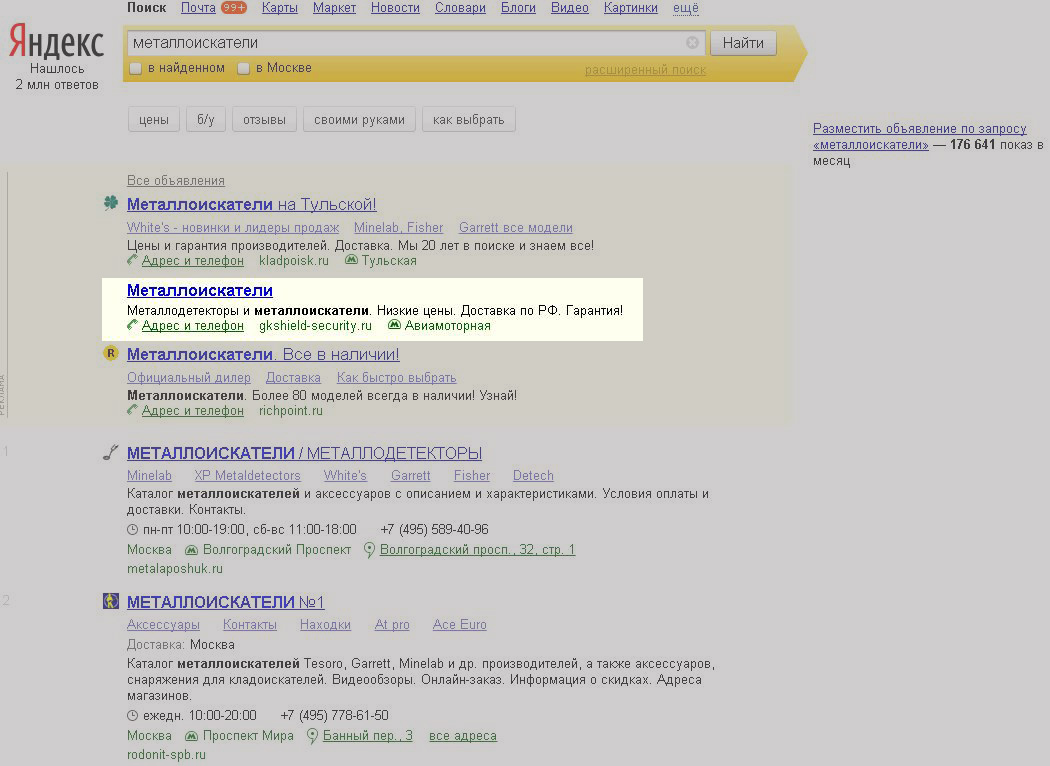Open the 'Ace Euro' sitelink

pos(459,625)
